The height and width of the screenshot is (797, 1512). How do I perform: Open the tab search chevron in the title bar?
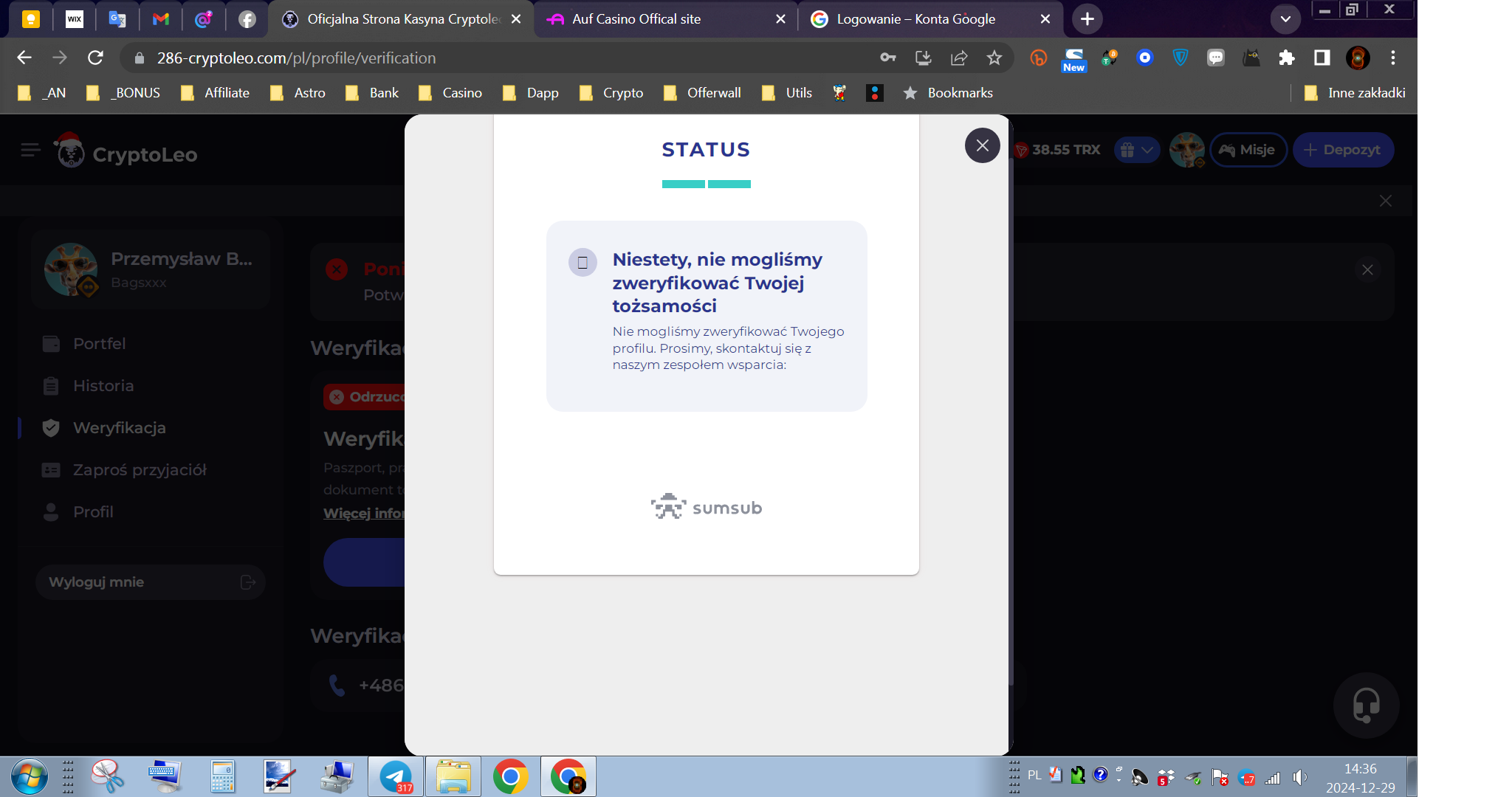pos(1285,18)
